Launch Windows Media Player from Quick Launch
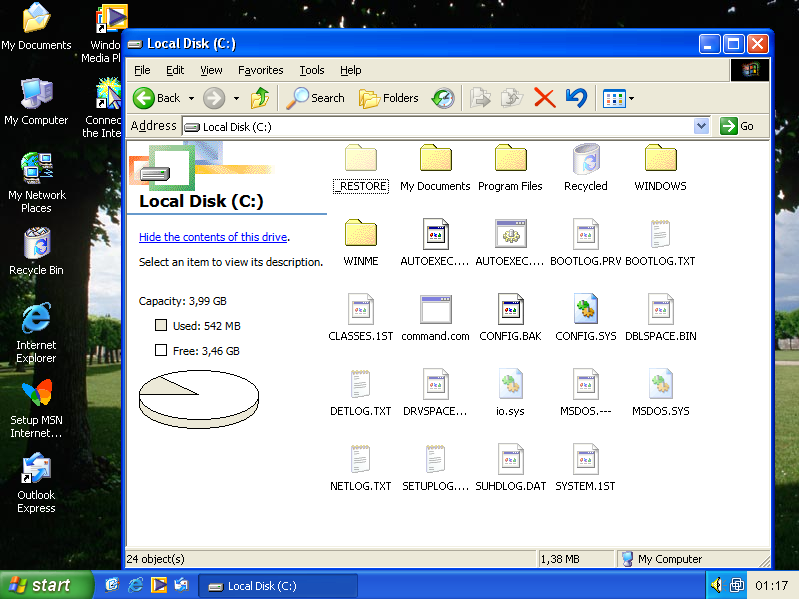Viewport: 799px width, 599px height. (x=158, y=585)
